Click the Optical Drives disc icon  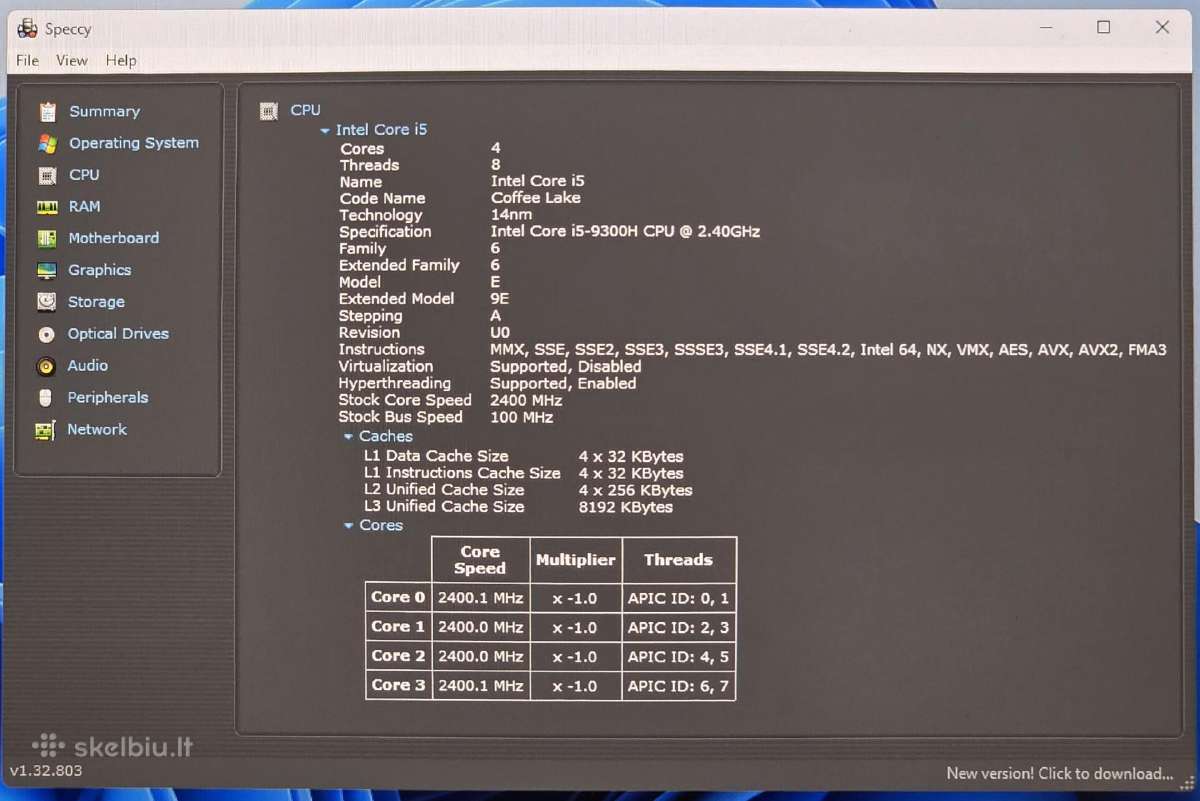[x=46, y=334]
